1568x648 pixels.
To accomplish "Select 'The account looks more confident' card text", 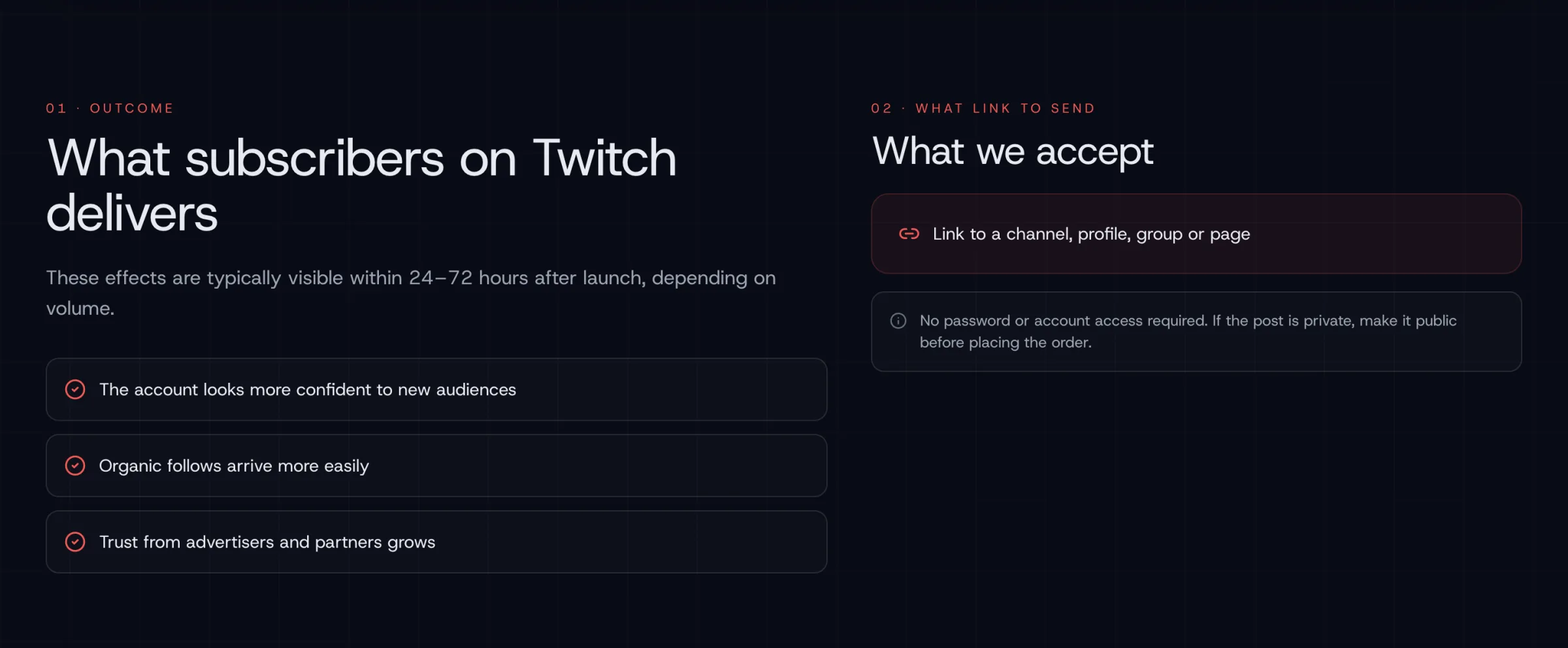I will pos(307,390).
